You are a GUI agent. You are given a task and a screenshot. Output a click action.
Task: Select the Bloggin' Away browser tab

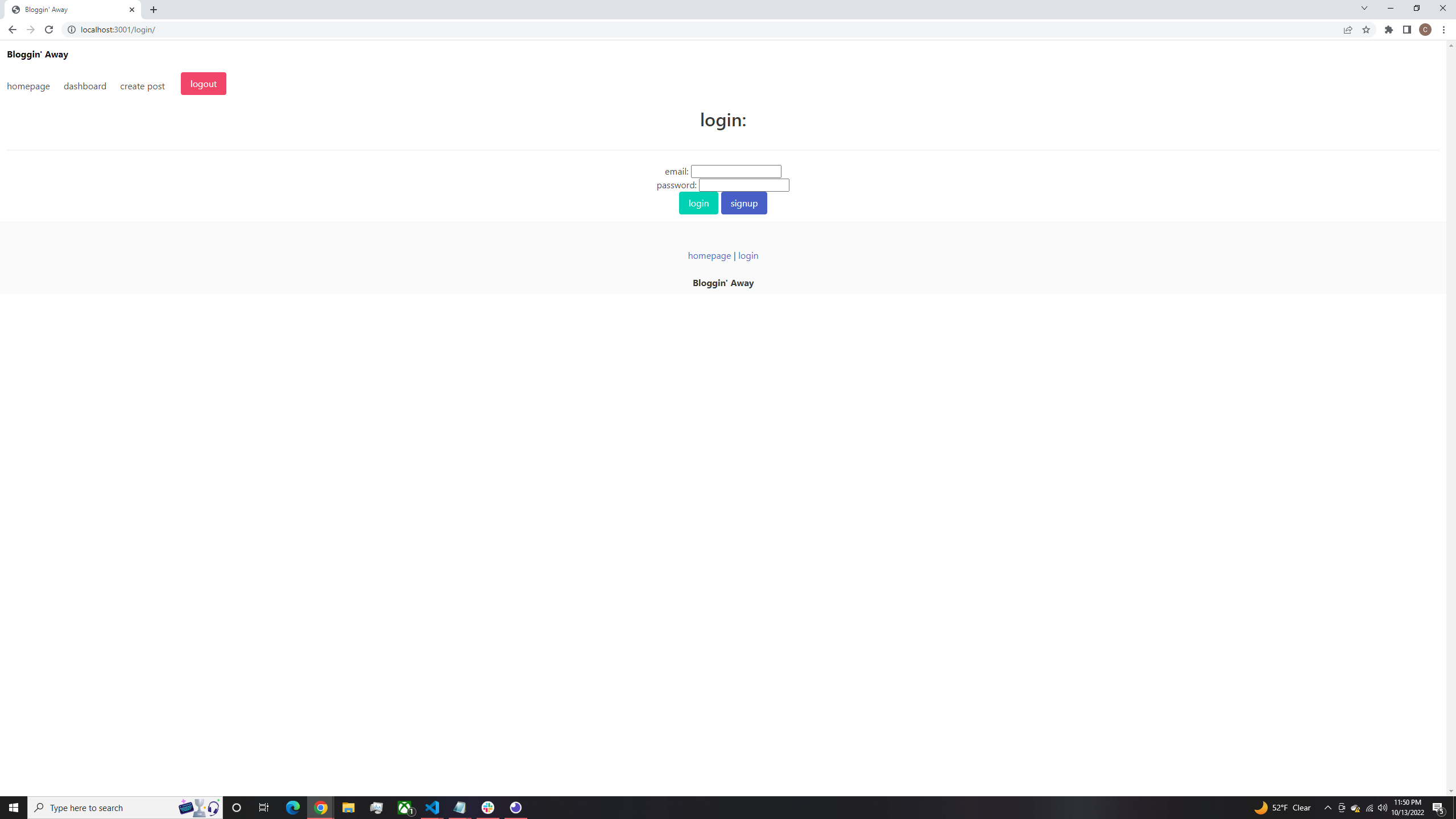[68, 9]
